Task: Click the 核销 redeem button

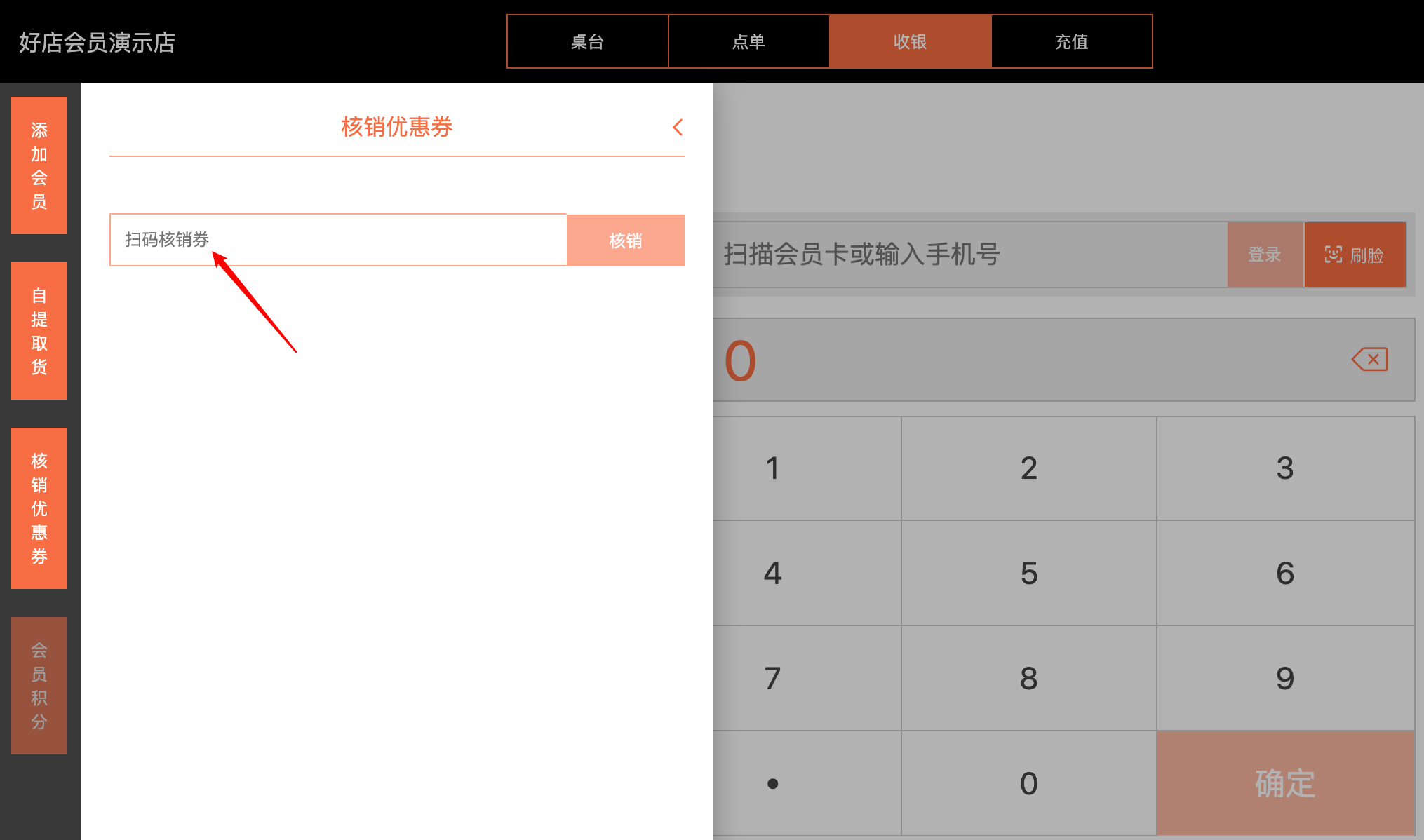Action: [626, 240]
